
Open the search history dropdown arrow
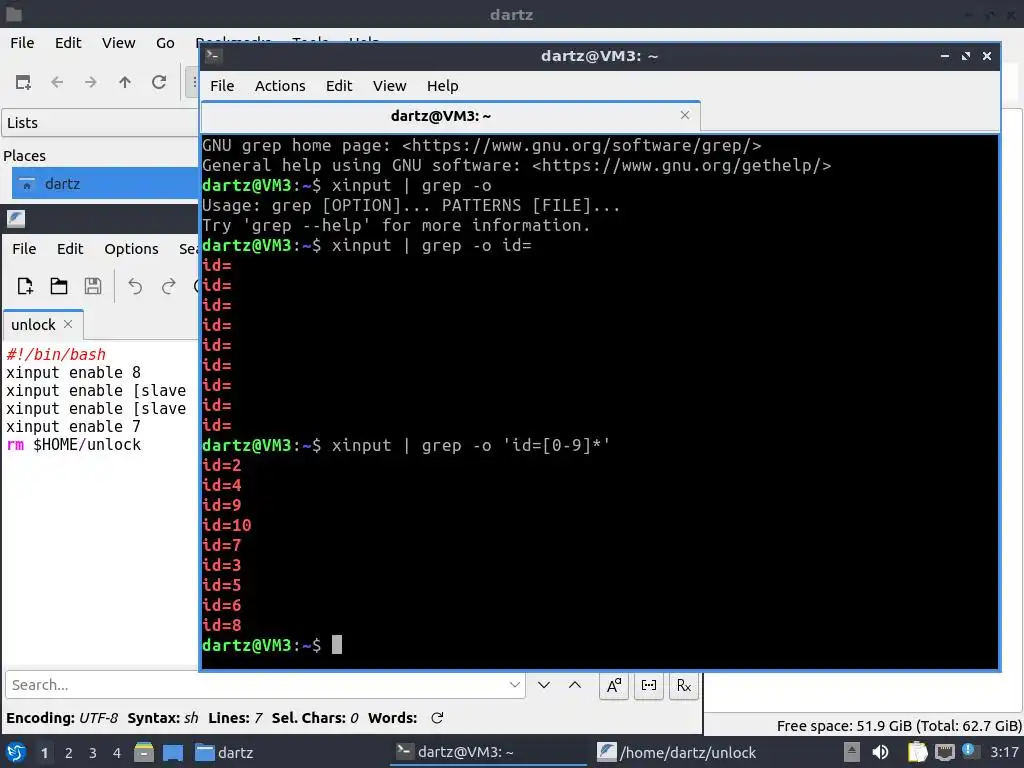coord(515,685)
